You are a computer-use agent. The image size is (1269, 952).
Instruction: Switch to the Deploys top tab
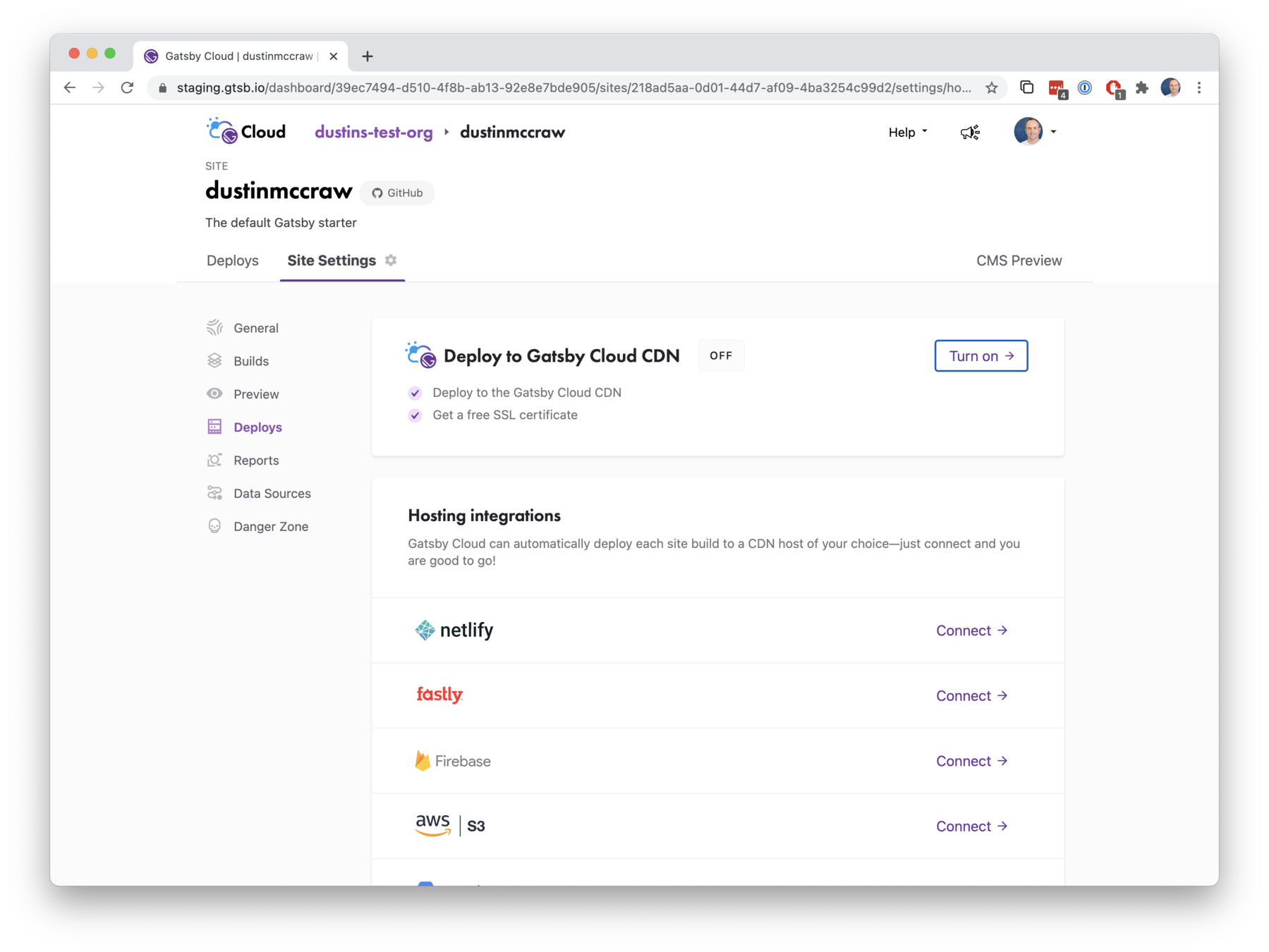click(233, 260)
